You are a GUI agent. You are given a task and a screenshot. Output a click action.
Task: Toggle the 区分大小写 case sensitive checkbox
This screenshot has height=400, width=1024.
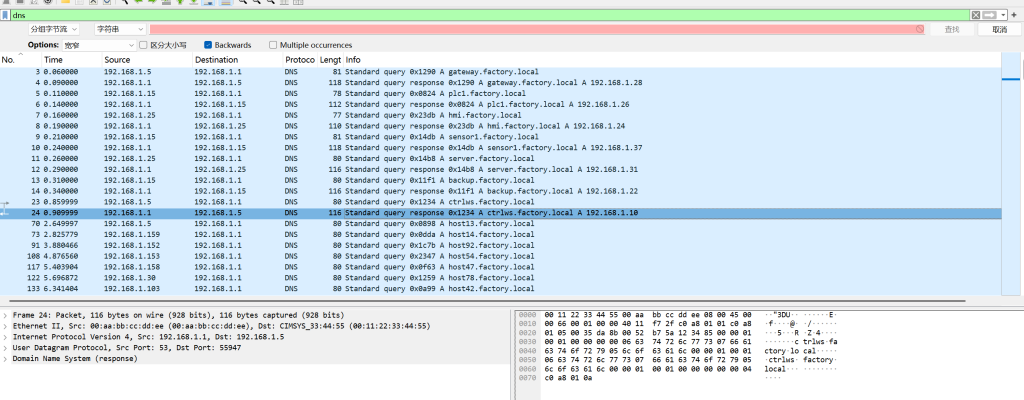tap(143, 45)
